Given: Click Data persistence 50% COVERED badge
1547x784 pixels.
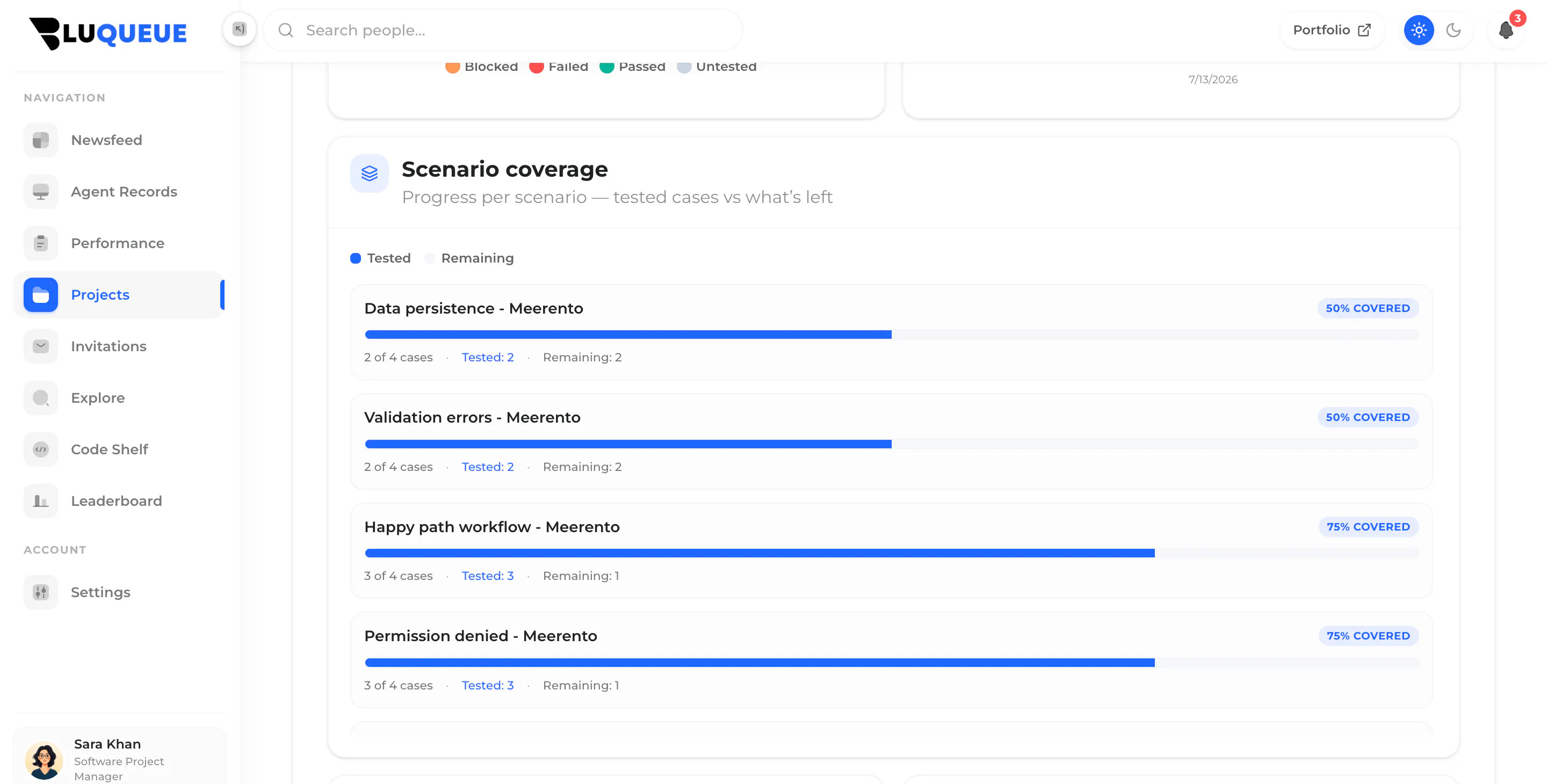Looking at the screenshot, I should pos(1368,308).
